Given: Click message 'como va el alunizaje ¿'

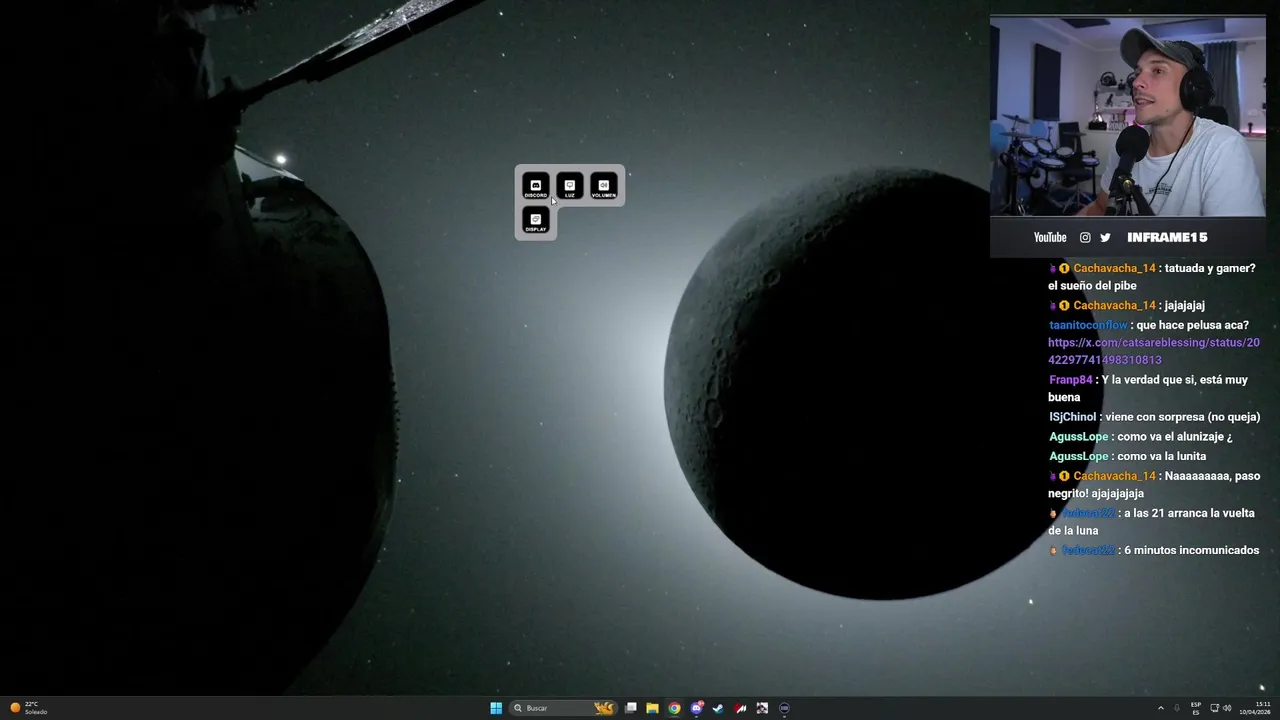Looking at the screenshot, I should coord(1174,437).
